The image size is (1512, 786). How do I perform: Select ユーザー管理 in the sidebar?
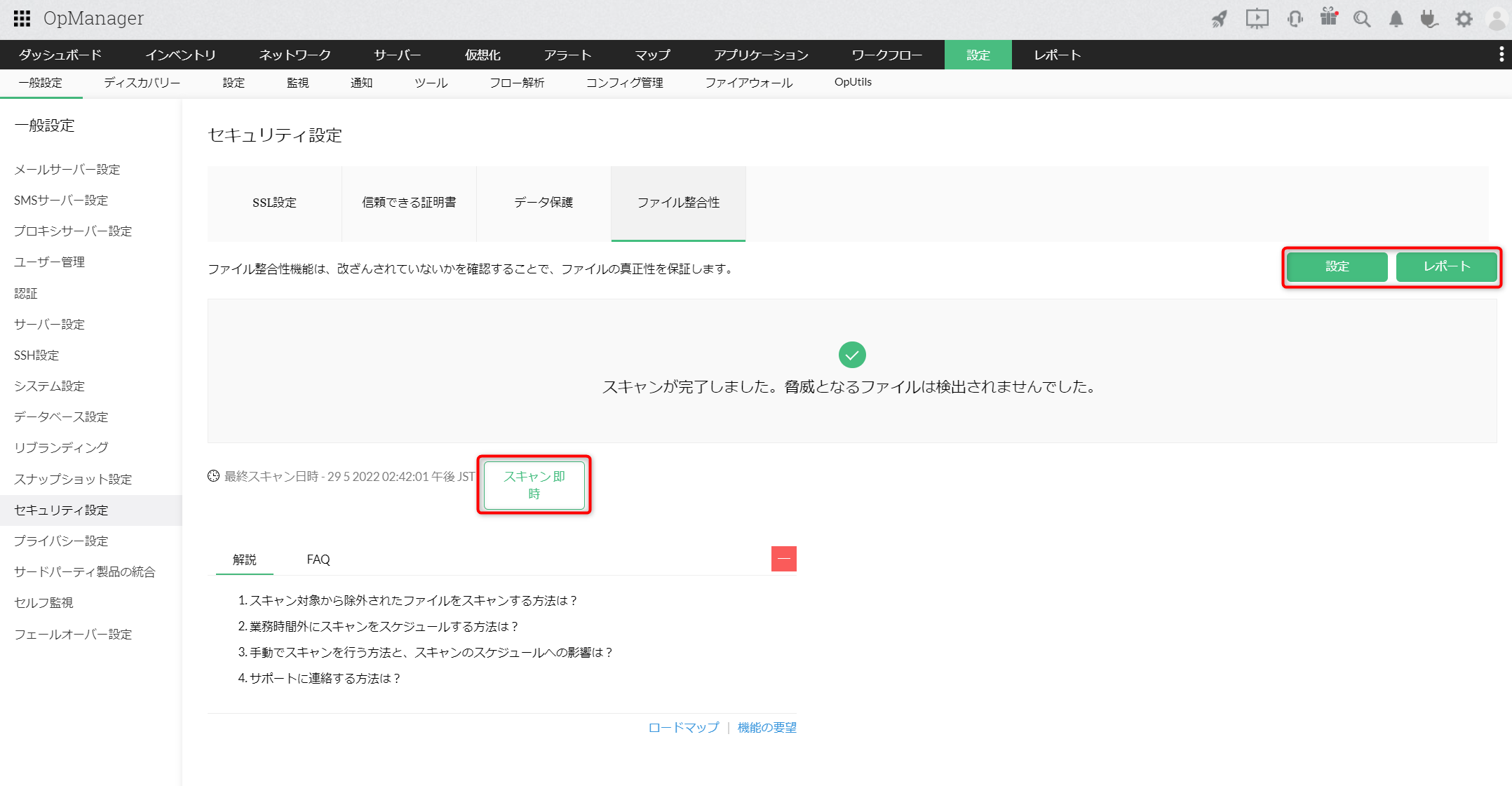[x=49, y=262]
